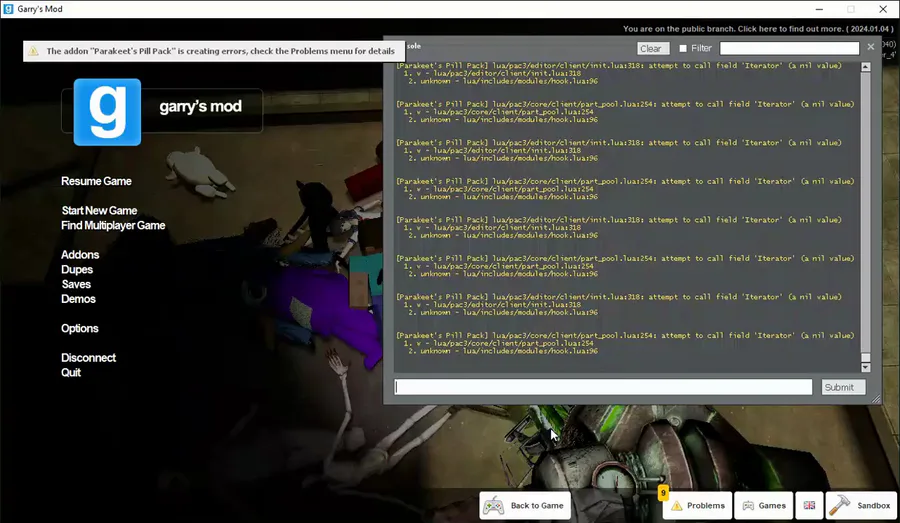Viewport: 900px width, 523px height.
Task: Click the controller icon on Games button
Action: (748, 506)
